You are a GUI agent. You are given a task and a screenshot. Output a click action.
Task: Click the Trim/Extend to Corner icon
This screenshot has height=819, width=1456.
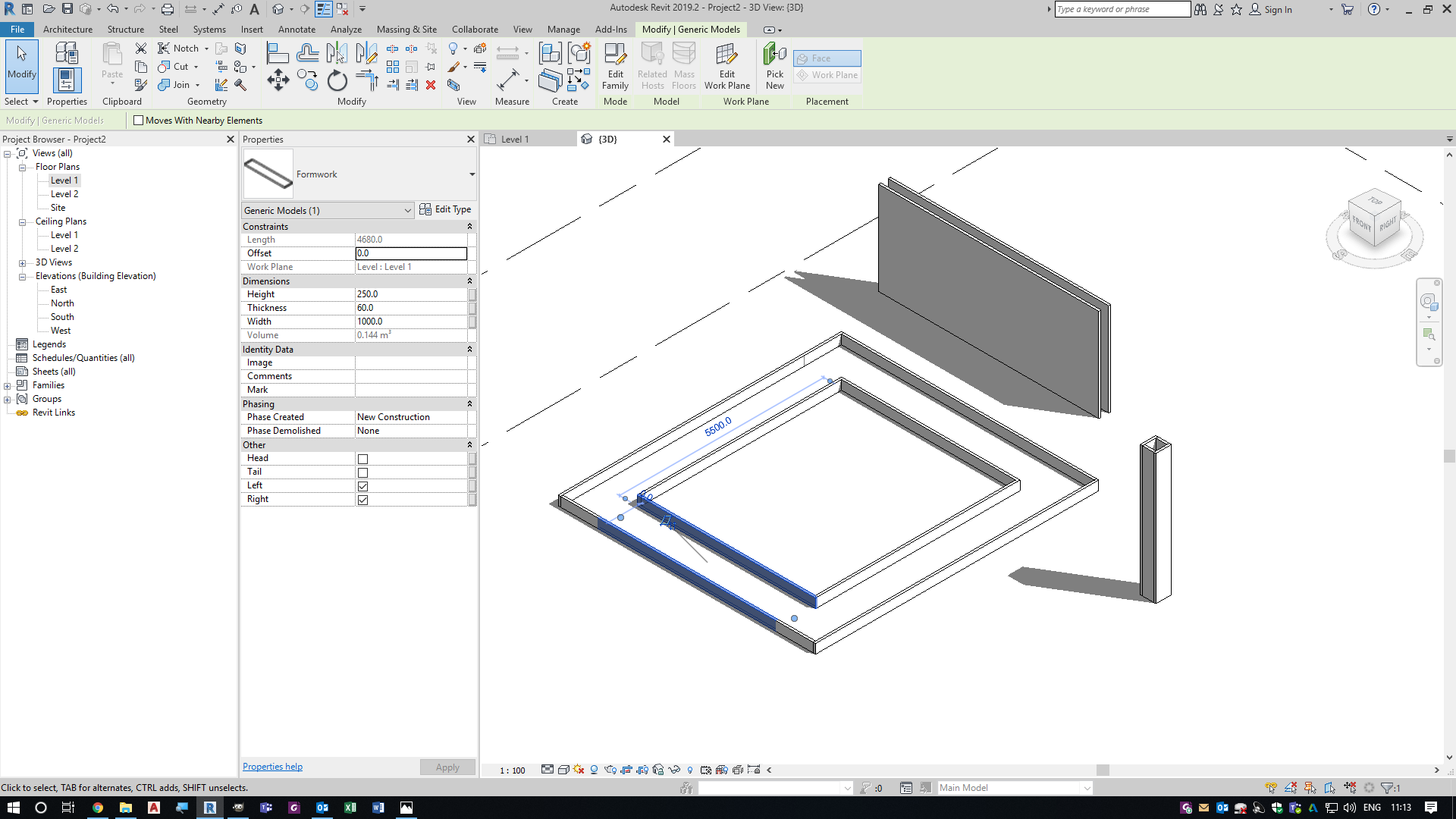click(x=366, y=80)
